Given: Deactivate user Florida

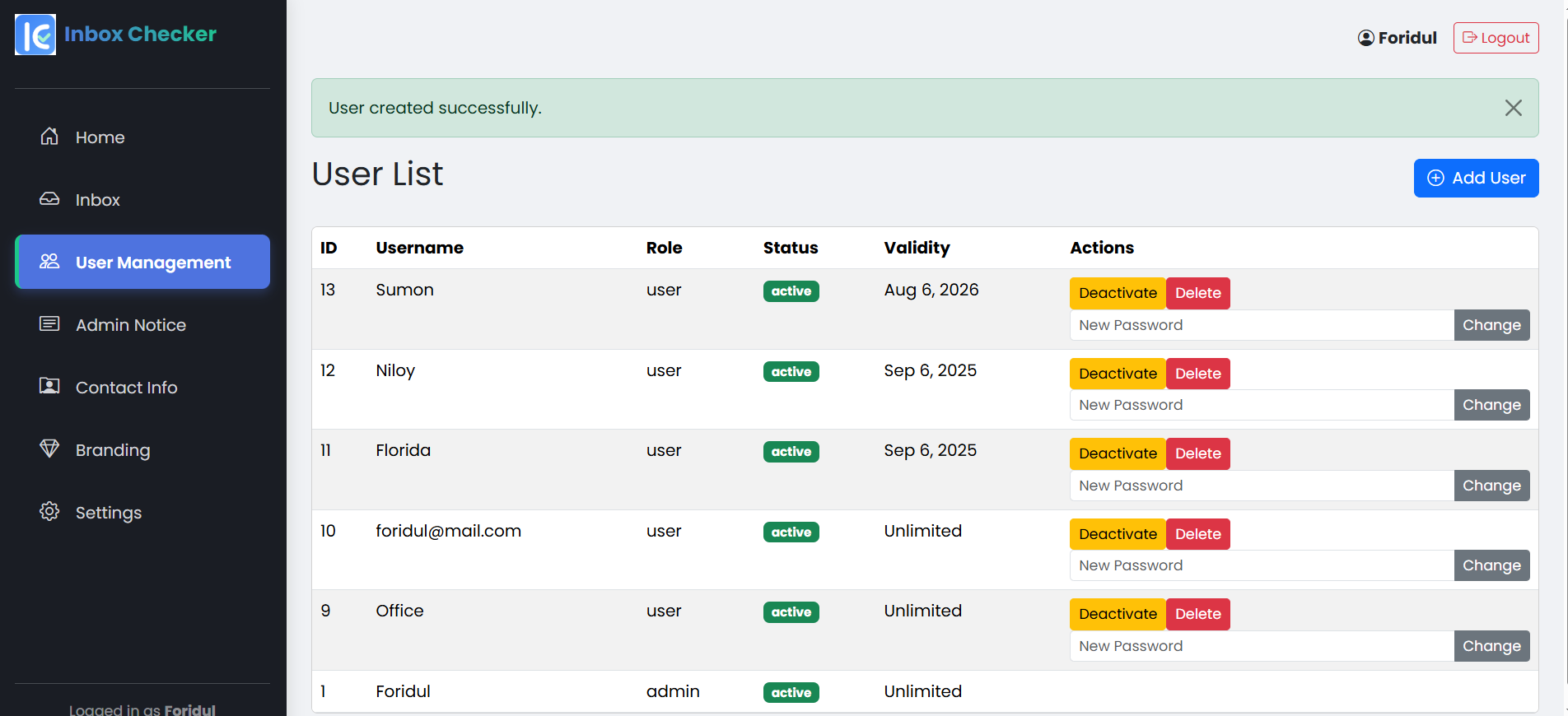Looking at the screenshot, I should (x=1118, y=453).
